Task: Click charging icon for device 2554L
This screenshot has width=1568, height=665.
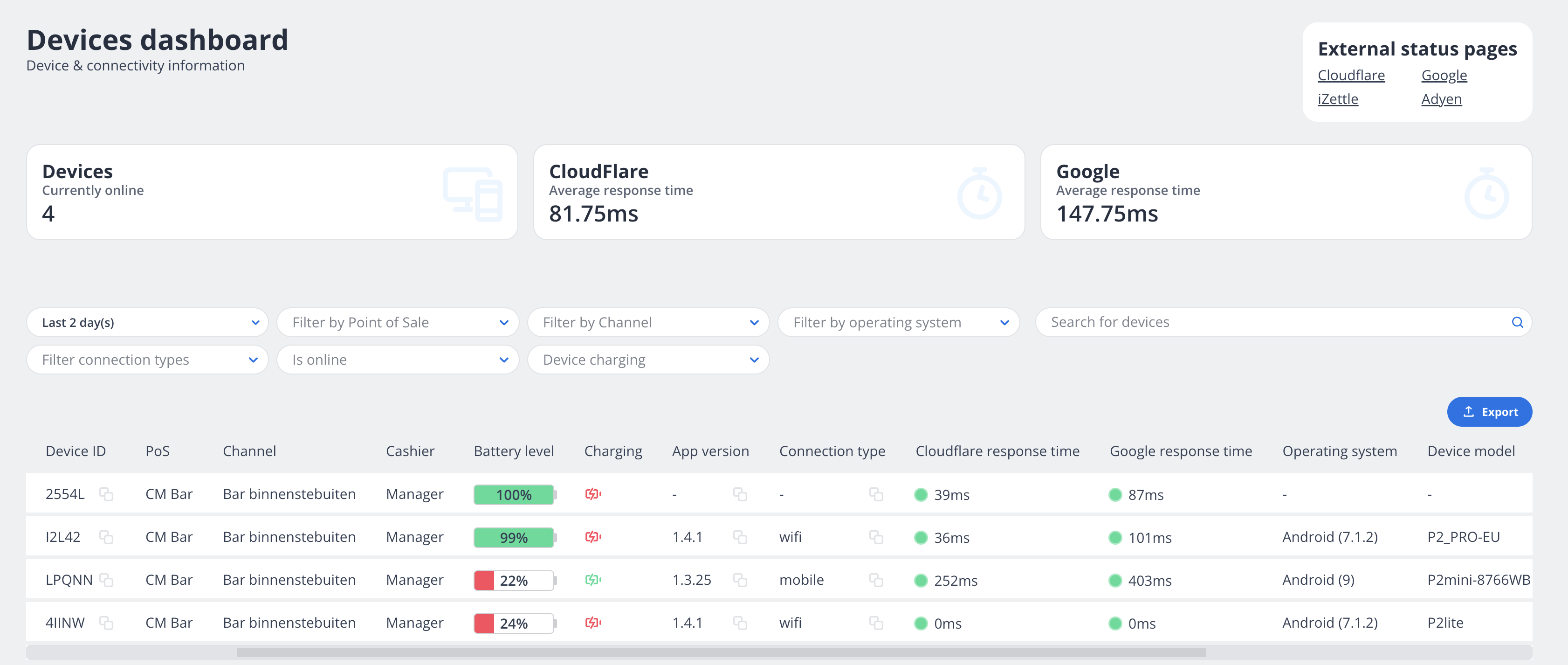Action: point(593,494)
